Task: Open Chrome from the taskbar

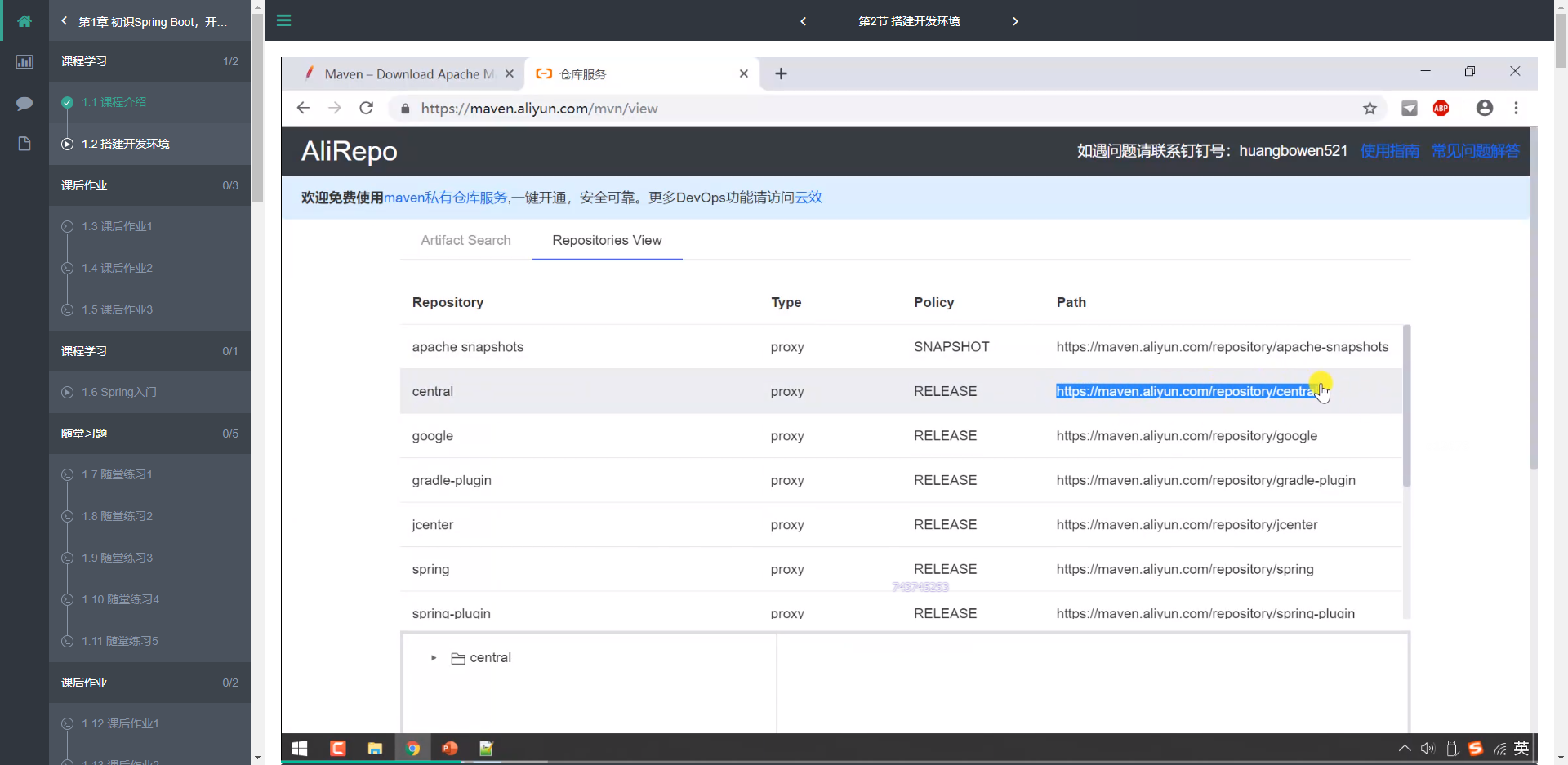Action: point(413,748)
